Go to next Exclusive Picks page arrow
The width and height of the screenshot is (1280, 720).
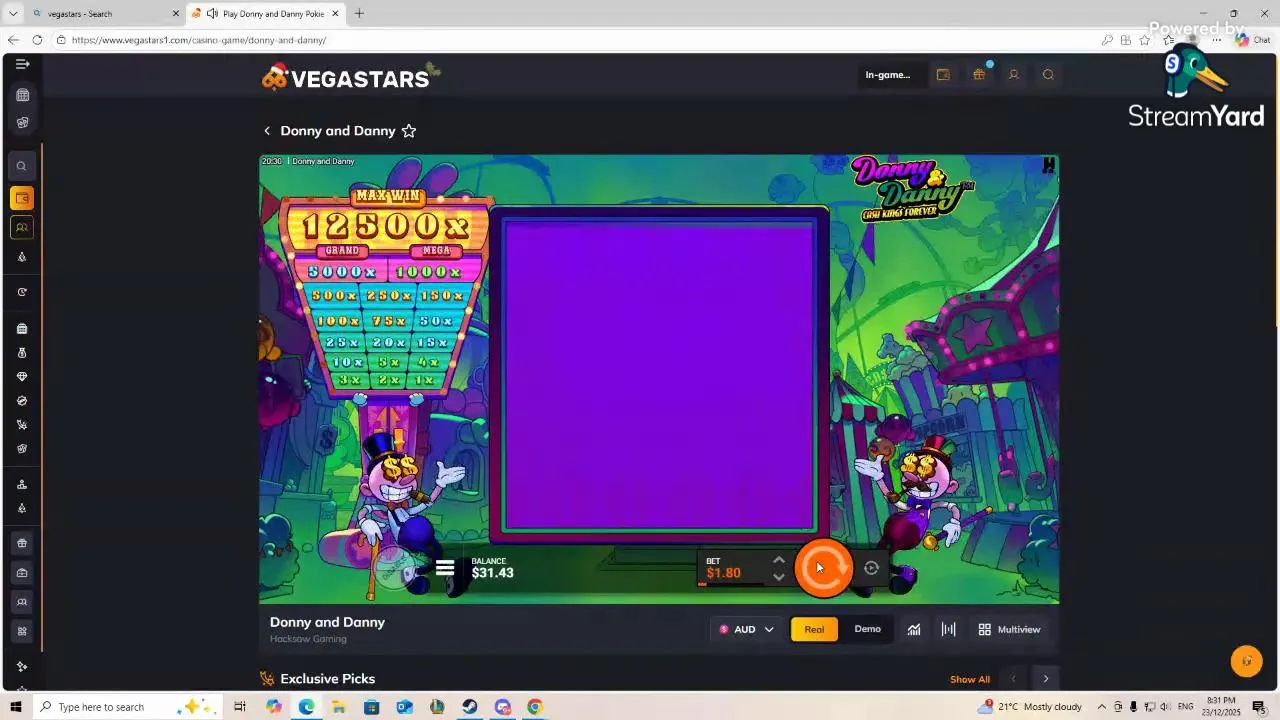coord(1046,679)
